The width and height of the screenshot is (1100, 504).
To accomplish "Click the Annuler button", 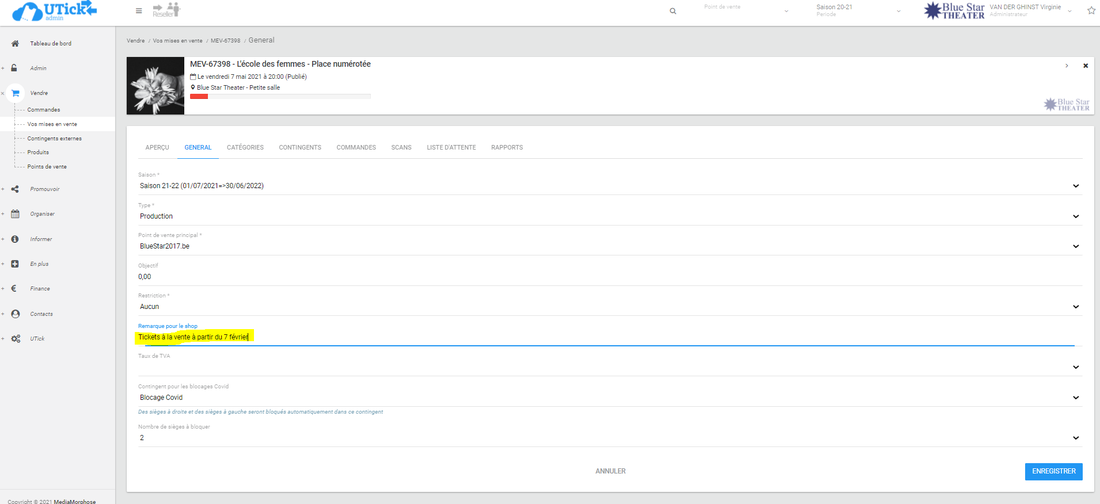I will [610, 471].
